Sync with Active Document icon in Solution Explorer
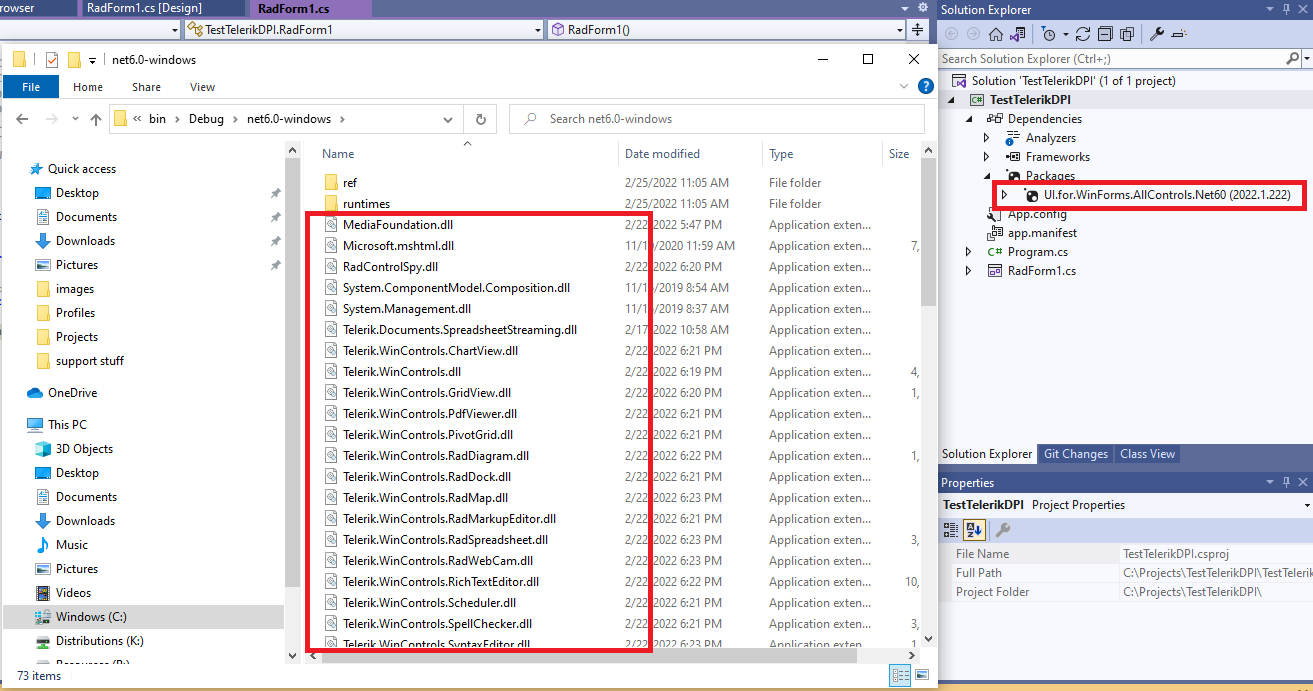This screenshot has height=691, width=1313. tap(1084, 34)
